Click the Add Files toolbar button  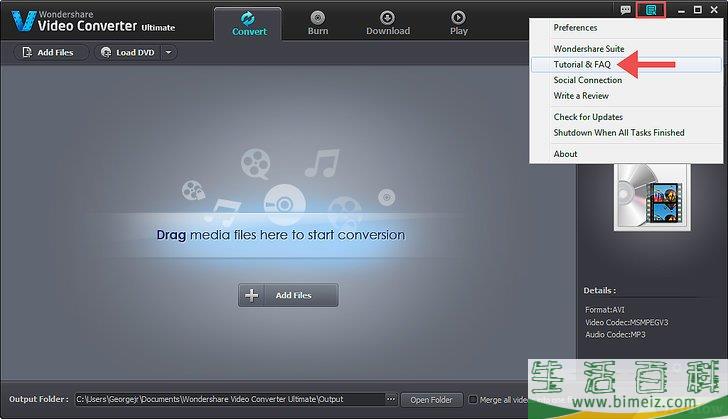51,52
